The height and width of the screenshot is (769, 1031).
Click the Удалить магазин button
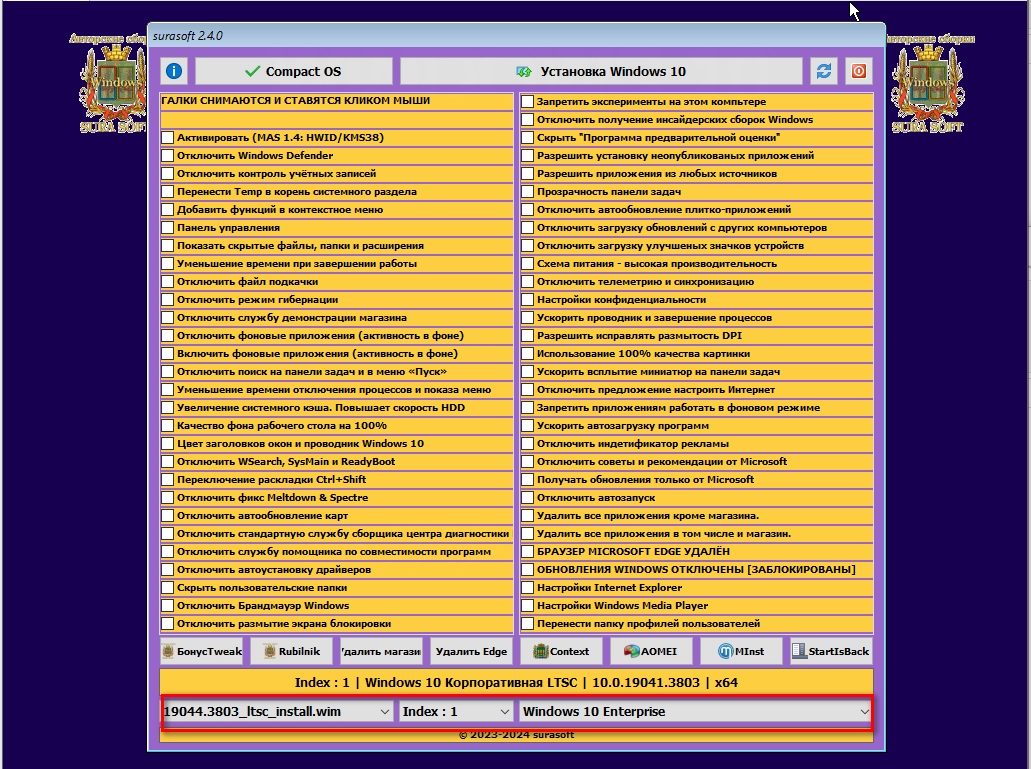[381, 651]
